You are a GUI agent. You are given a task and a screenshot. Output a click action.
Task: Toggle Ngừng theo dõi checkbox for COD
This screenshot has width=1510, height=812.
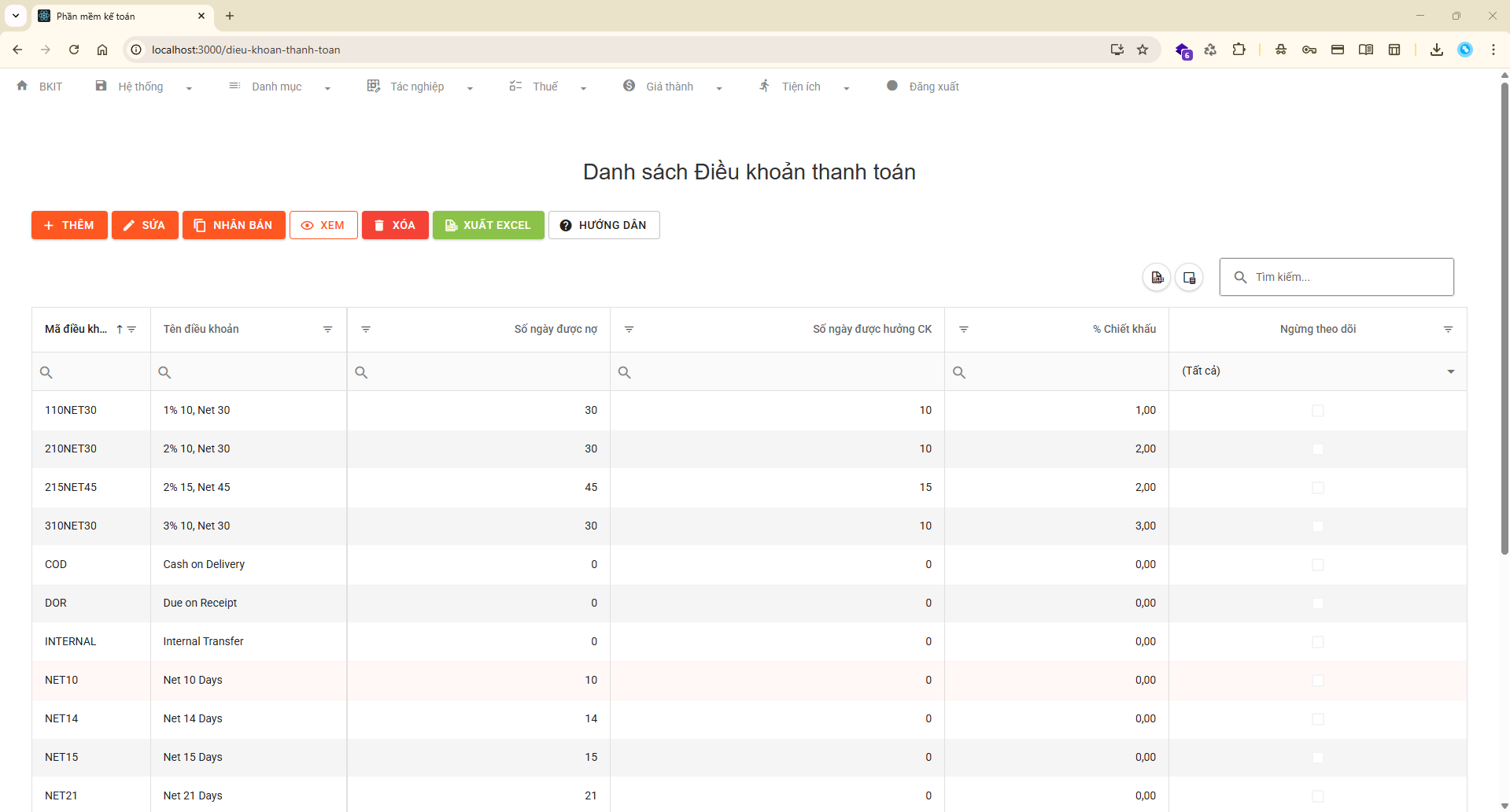coord(1318,565)
